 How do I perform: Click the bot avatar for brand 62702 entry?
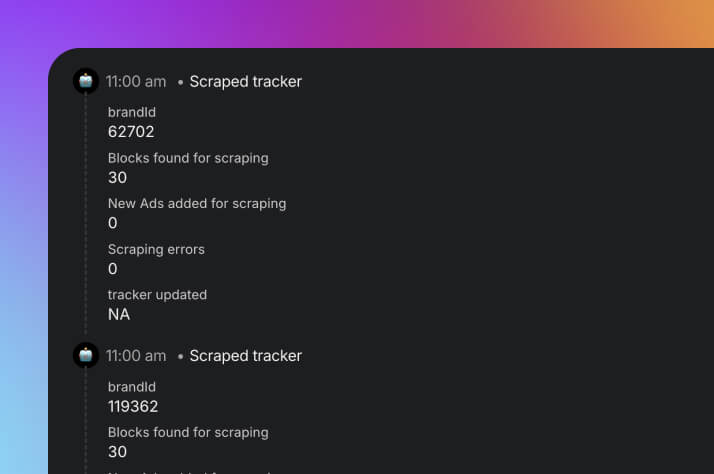[86, 81]
